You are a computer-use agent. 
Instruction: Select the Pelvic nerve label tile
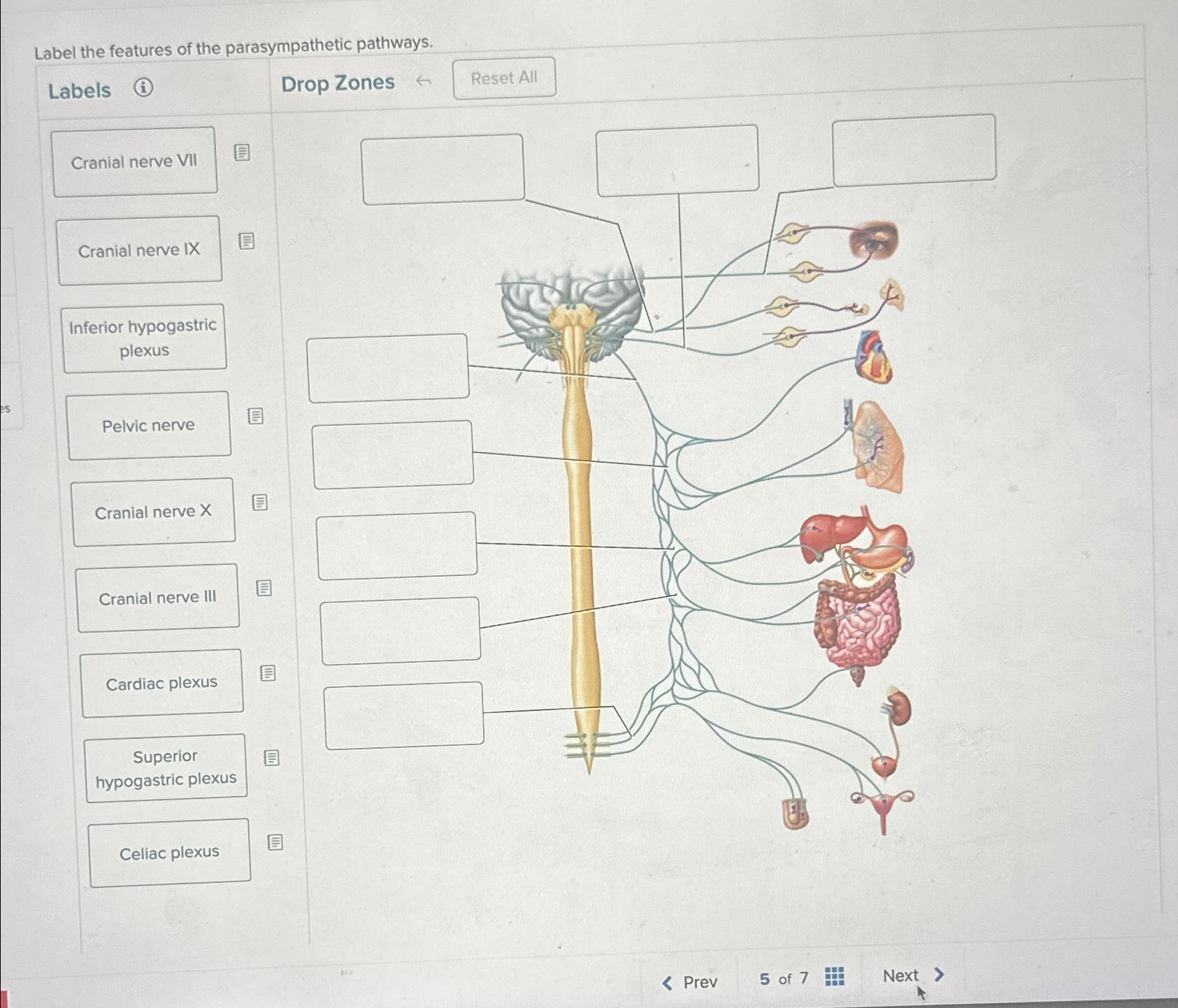[149, 425]
